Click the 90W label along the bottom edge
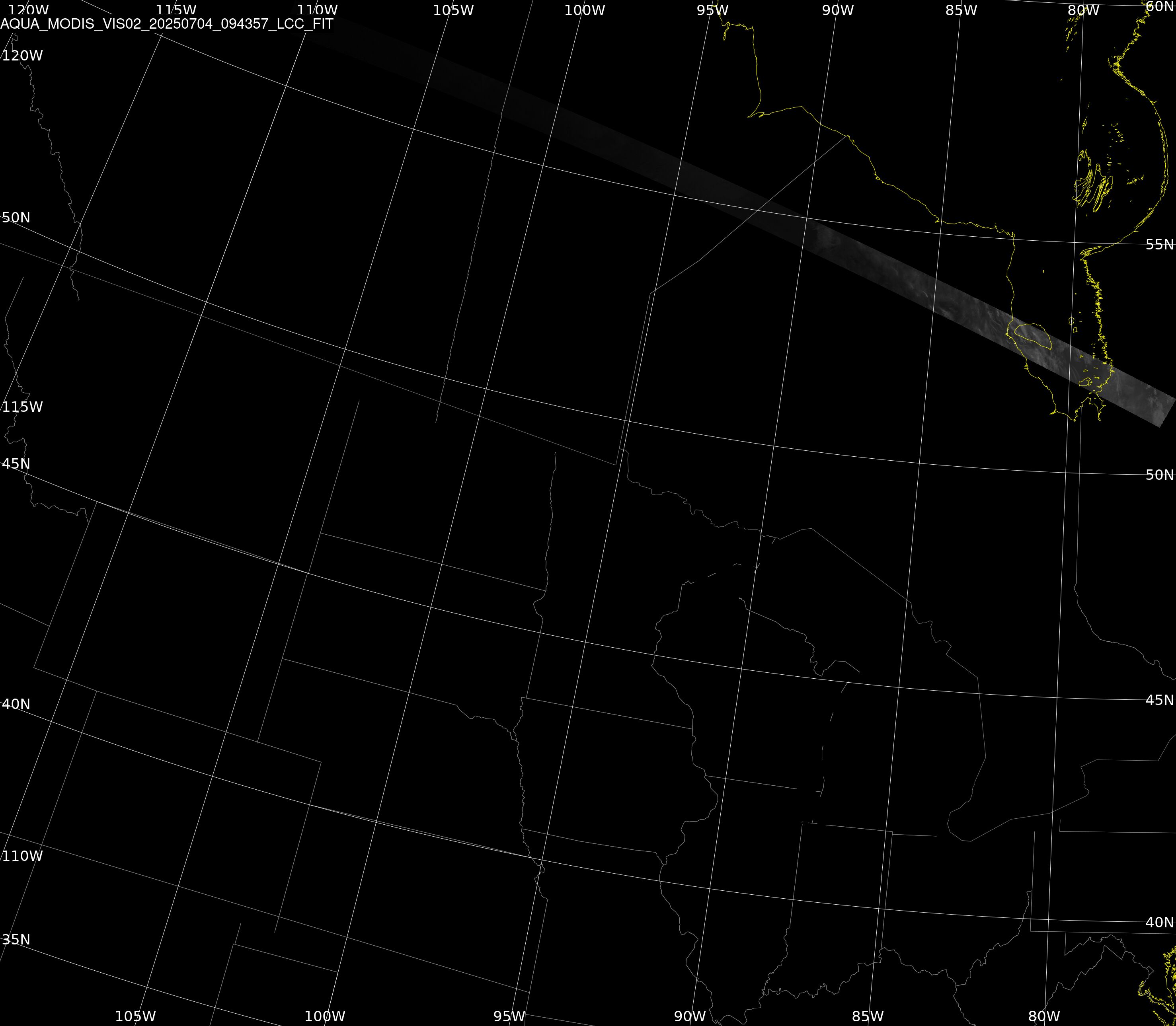This screenshot has height=1026, width=1176. (690, 1016)
